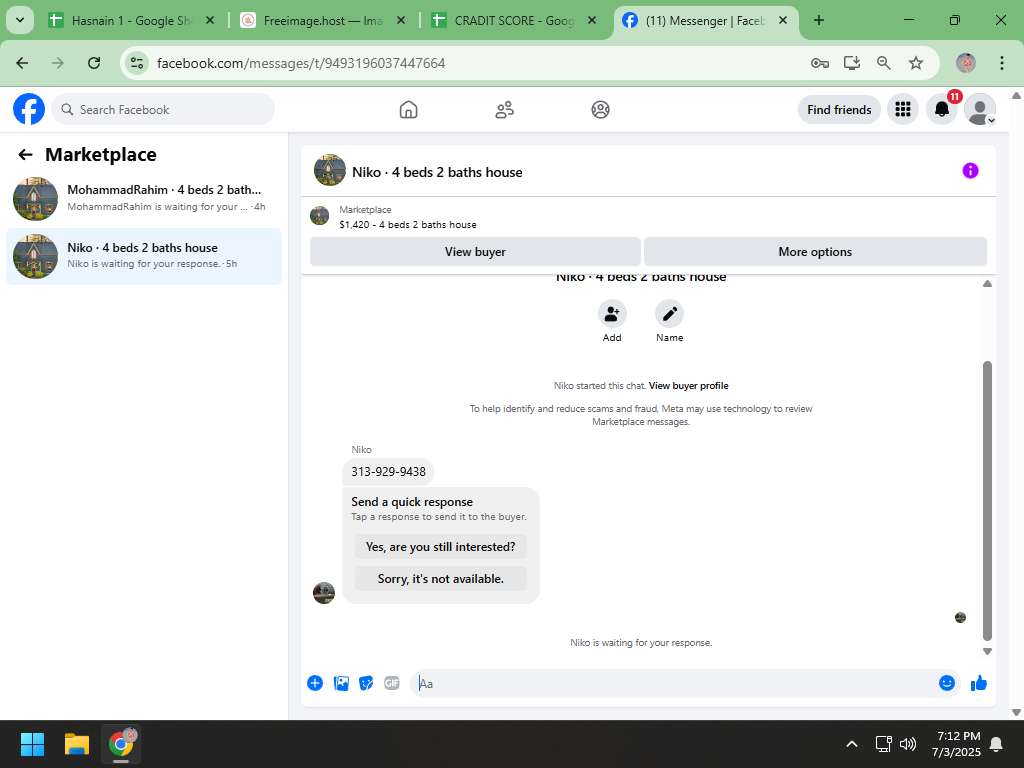Send 'Sorry, it's not available.' quick response
Screen dimensions: 1024x768
(441, 579)
